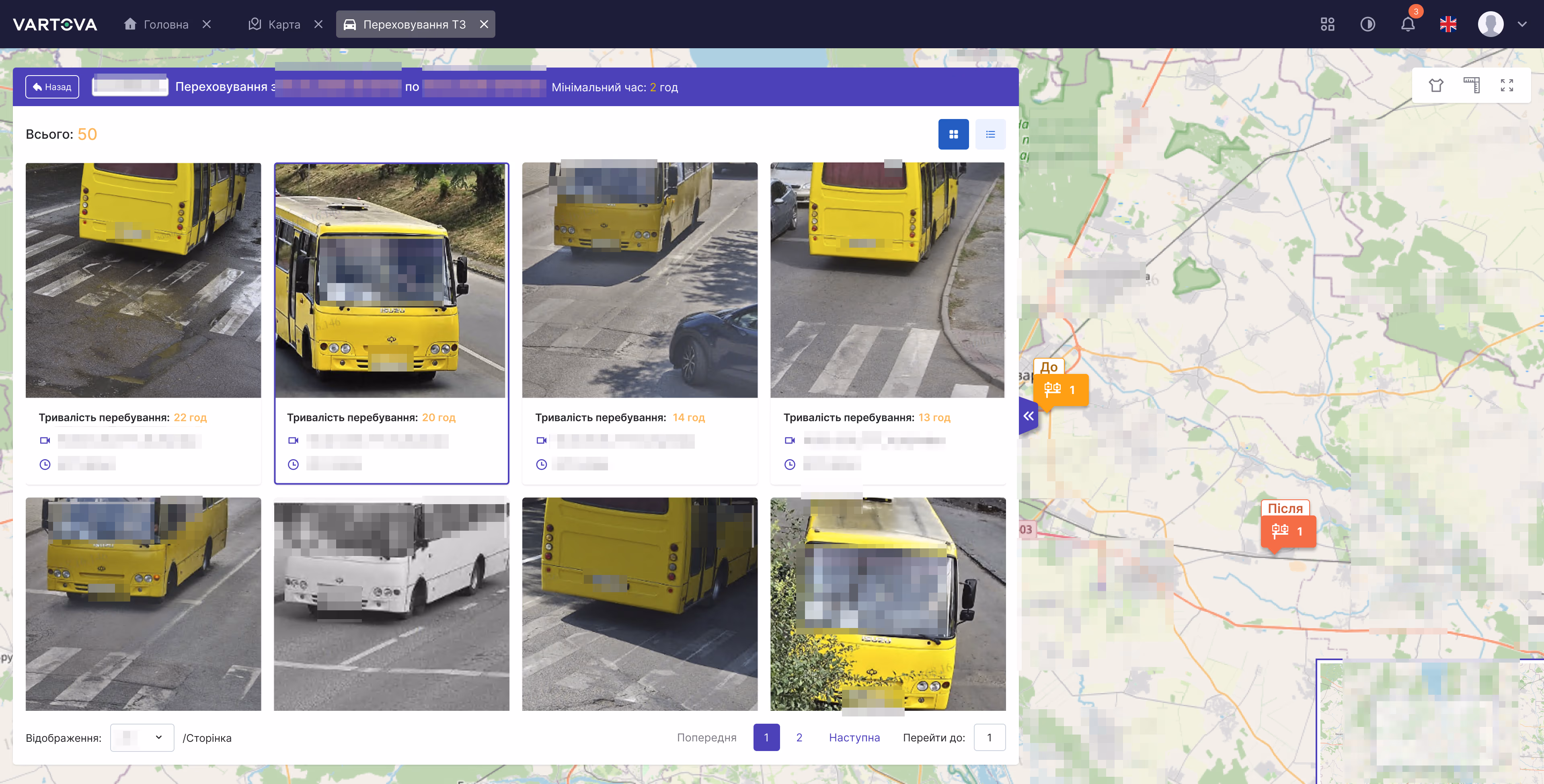
Task: Open the apps grid icon
Action: [1327, 25]
